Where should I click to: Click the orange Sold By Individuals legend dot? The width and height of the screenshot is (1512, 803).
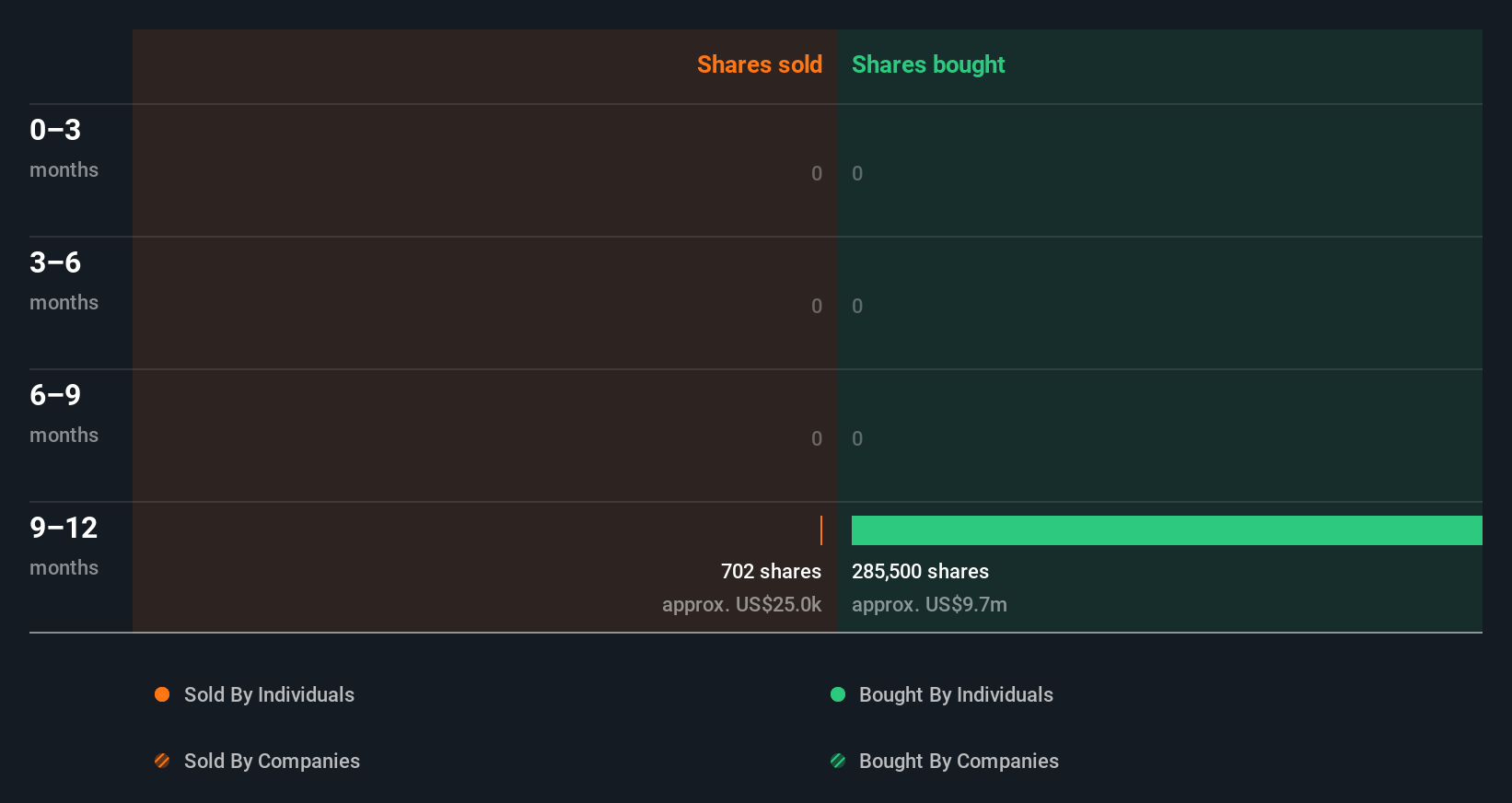tap(162, 694)
